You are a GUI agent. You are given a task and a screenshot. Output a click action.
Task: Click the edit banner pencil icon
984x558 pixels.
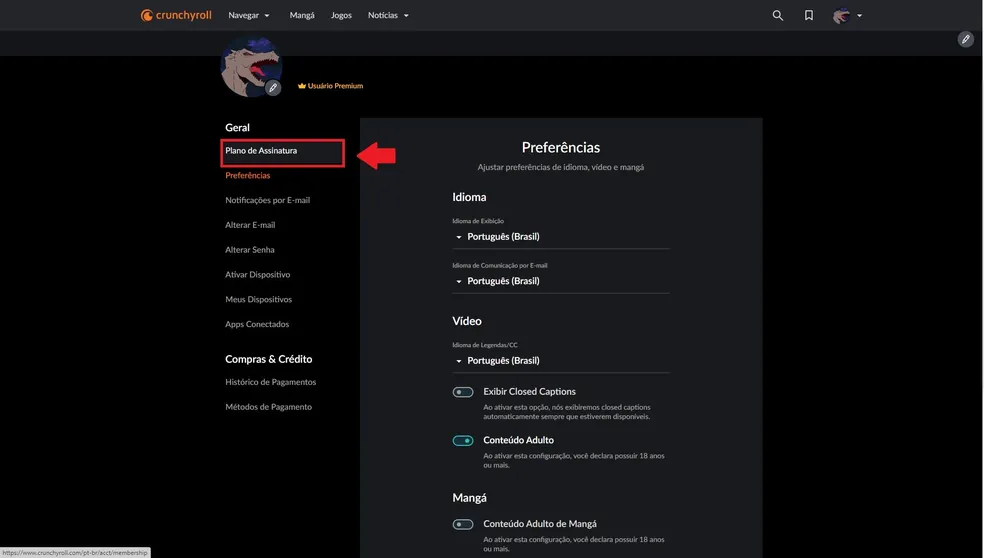(965, 39)
